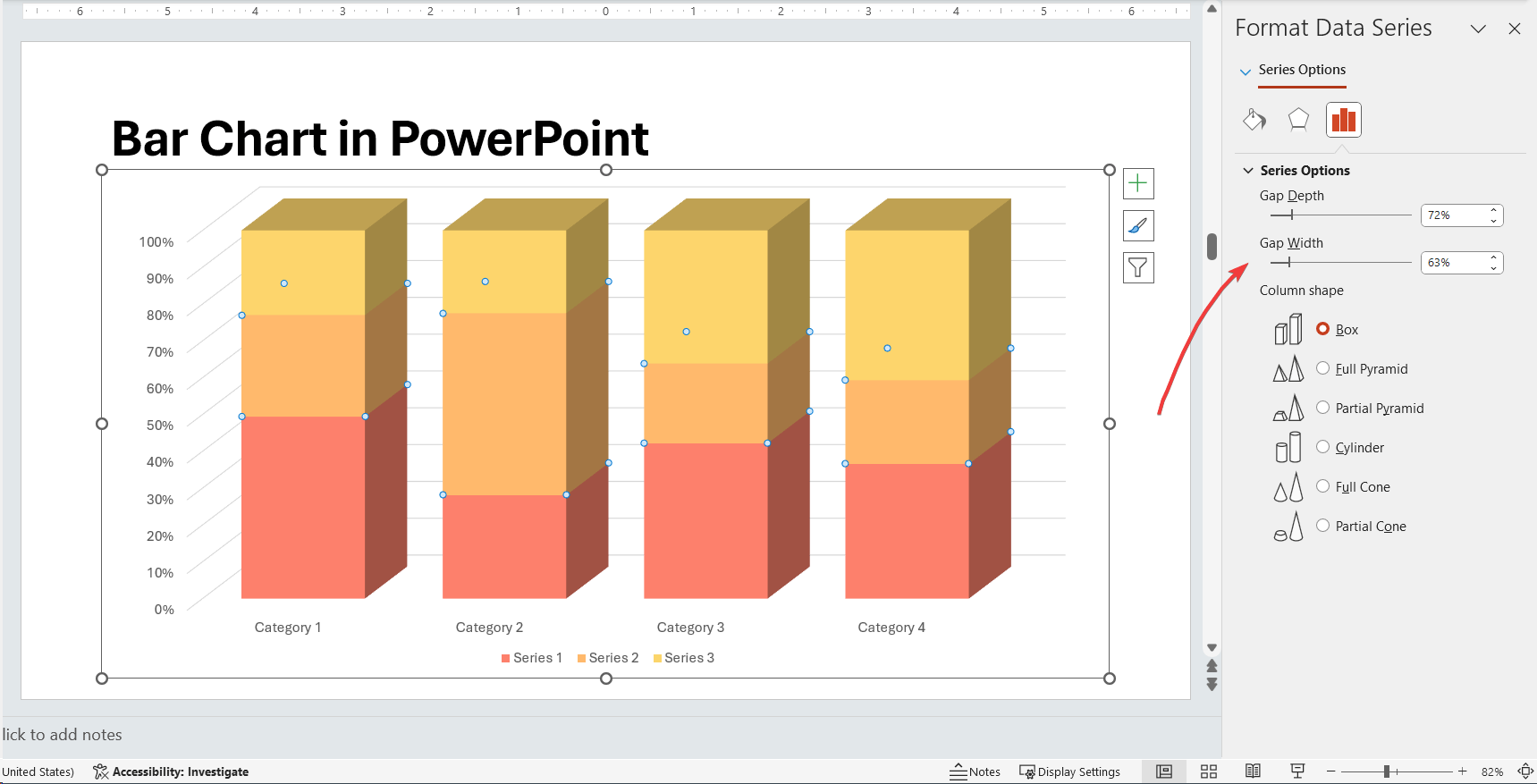Open the Chart Styles brush button
The height and width of the screenshot is (784, 1537).
[x=1138, y=226]
